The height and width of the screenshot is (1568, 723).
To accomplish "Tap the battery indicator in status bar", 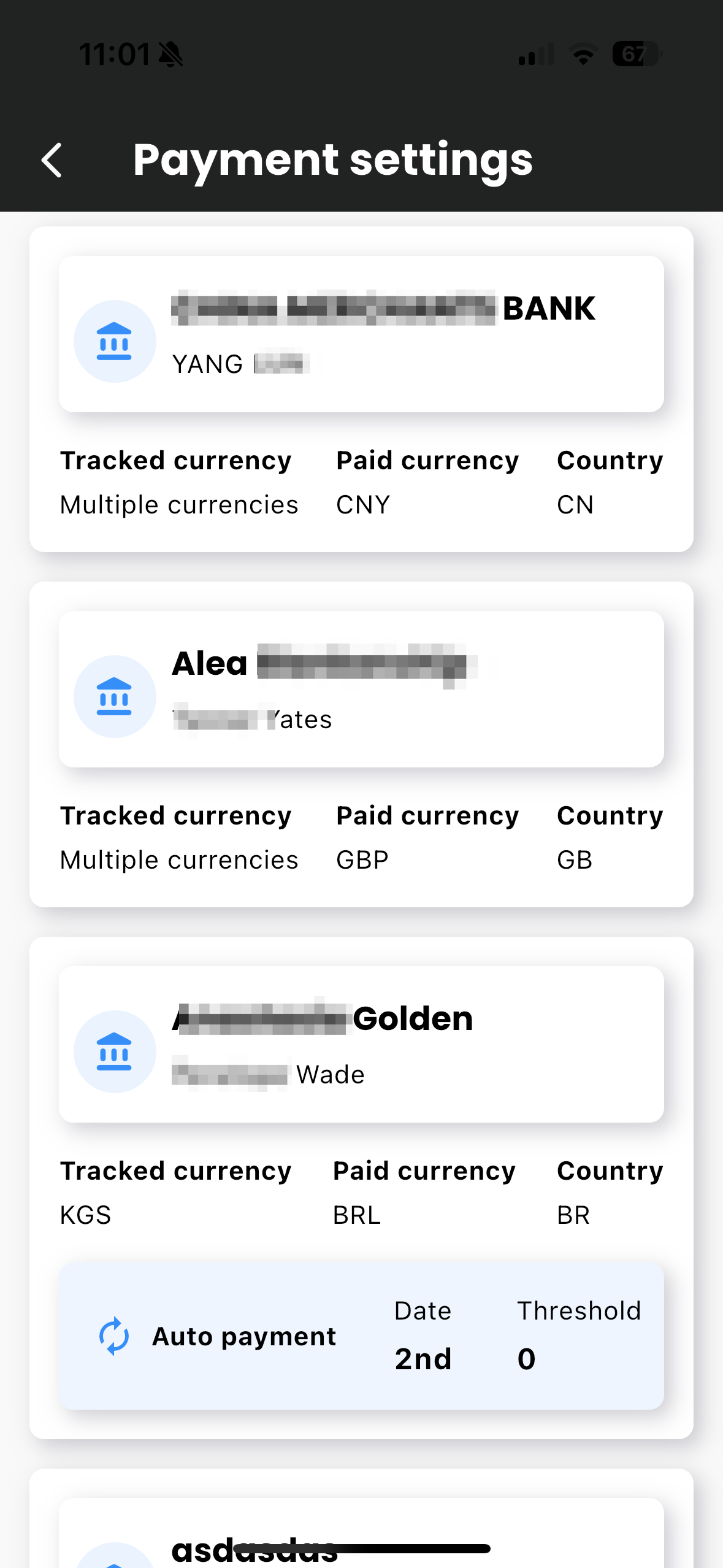I will 637,54.
